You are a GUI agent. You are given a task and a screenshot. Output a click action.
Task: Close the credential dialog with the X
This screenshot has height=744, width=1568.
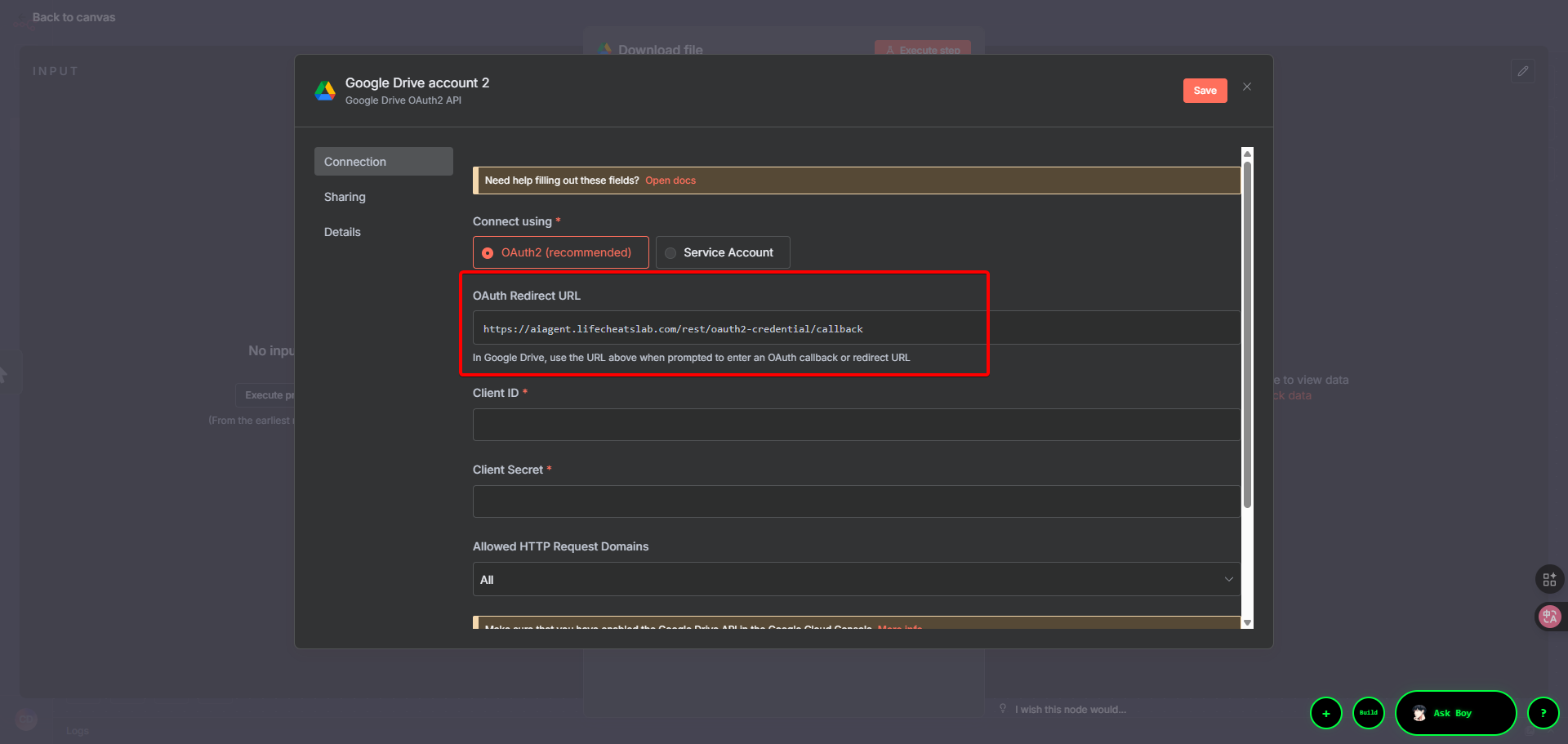1246,87
